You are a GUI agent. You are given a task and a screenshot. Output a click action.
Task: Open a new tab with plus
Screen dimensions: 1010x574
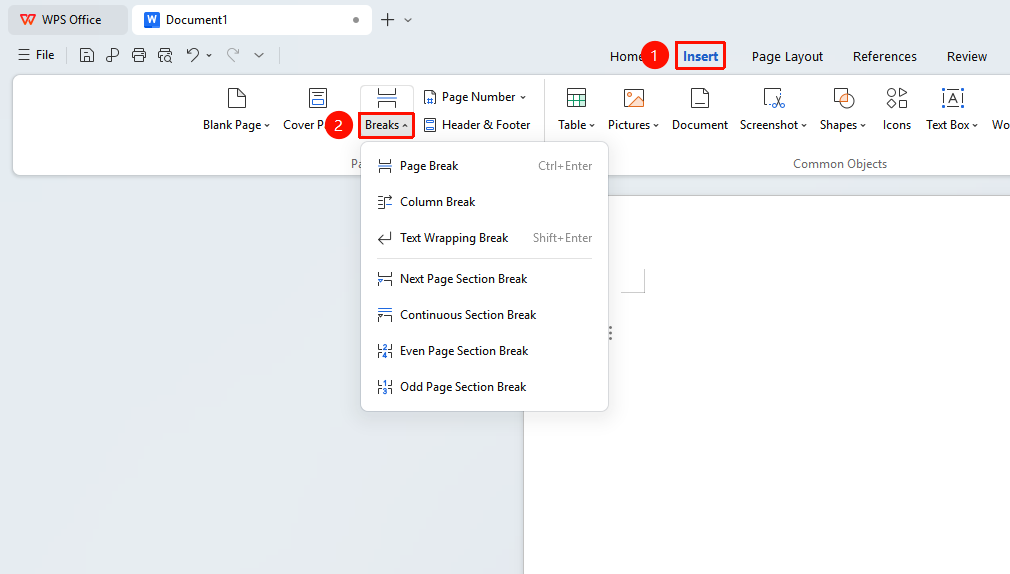point(387,20)
